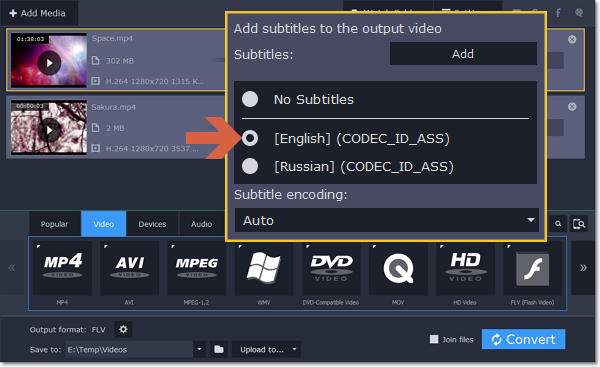Choose the WMV Windows format icon
The width and height of the screenshot is (600, 367).
(264, 268)
